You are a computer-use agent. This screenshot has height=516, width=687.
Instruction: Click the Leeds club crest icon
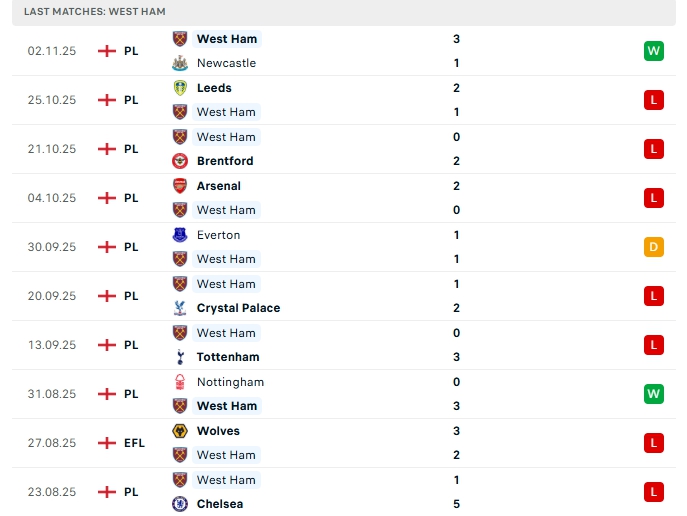(180, 88)
